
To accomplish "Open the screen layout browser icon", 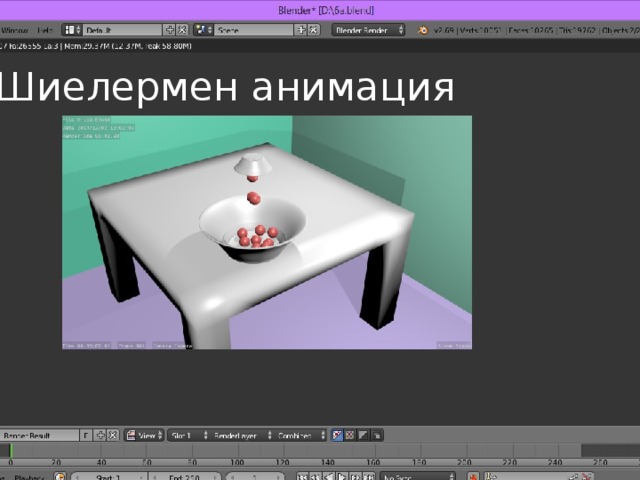I will (x=72, y=30).
